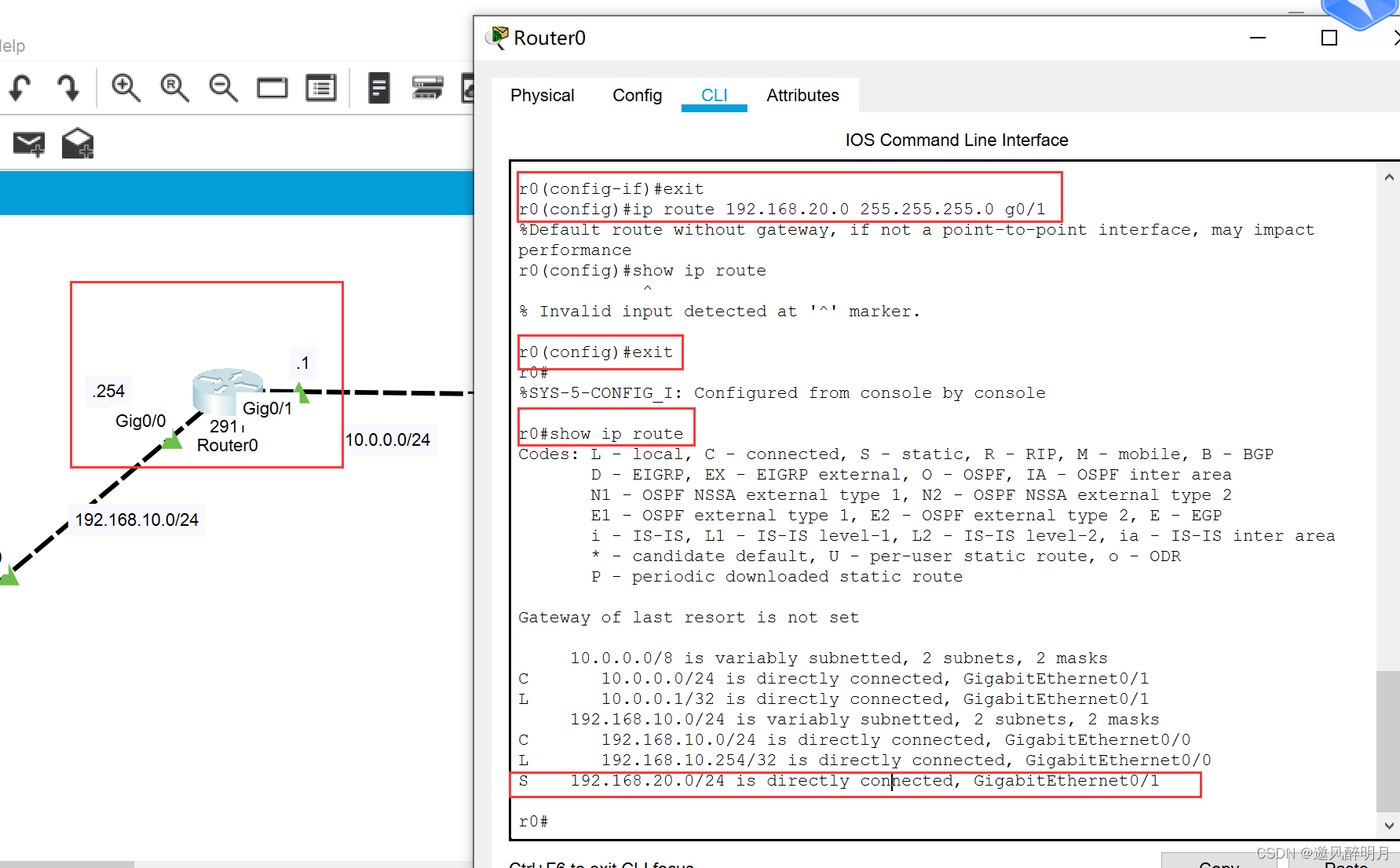
Task: Click the 192.168.10.0/24 network label
Action: tap(137, 520)
